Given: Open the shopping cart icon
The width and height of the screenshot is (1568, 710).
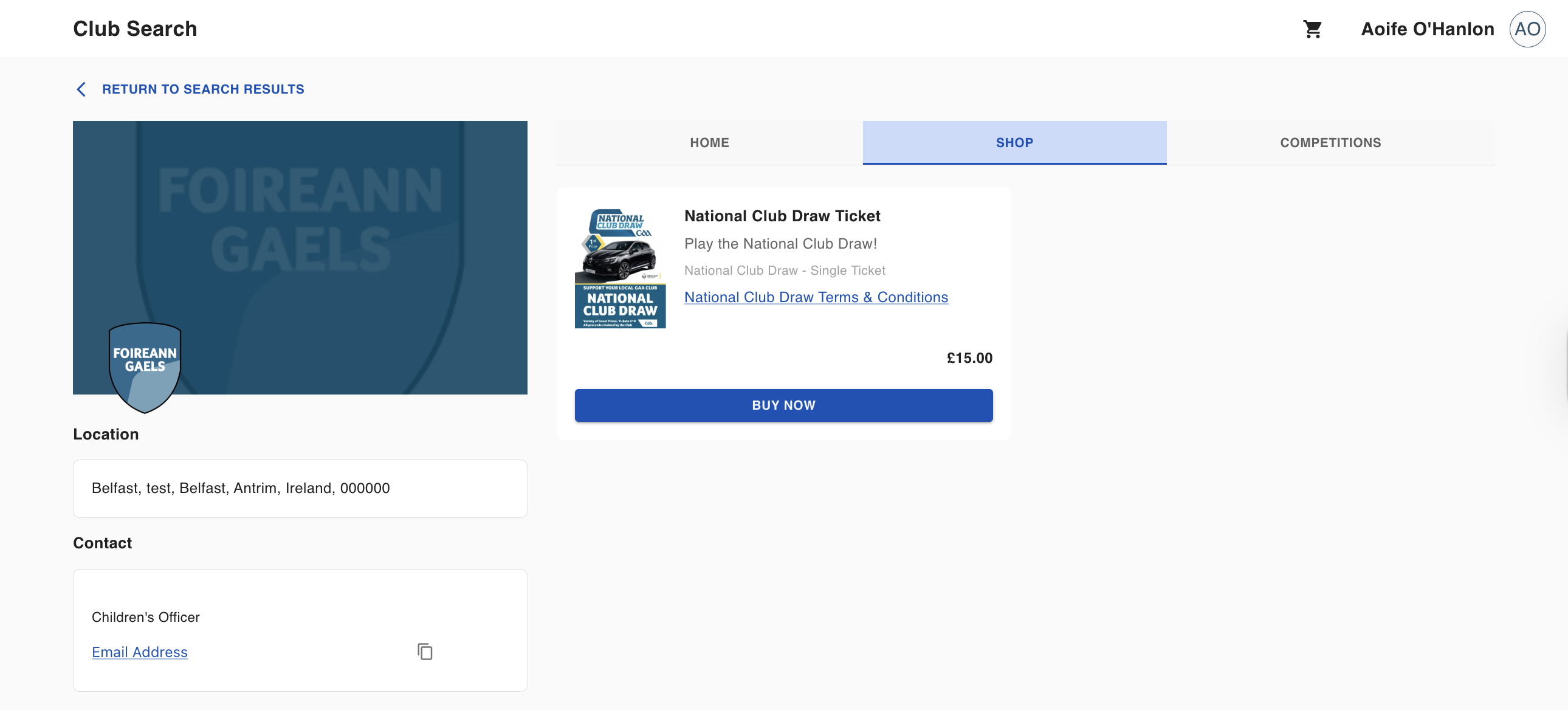Looking at the screenshot, I should [1312, 29].
